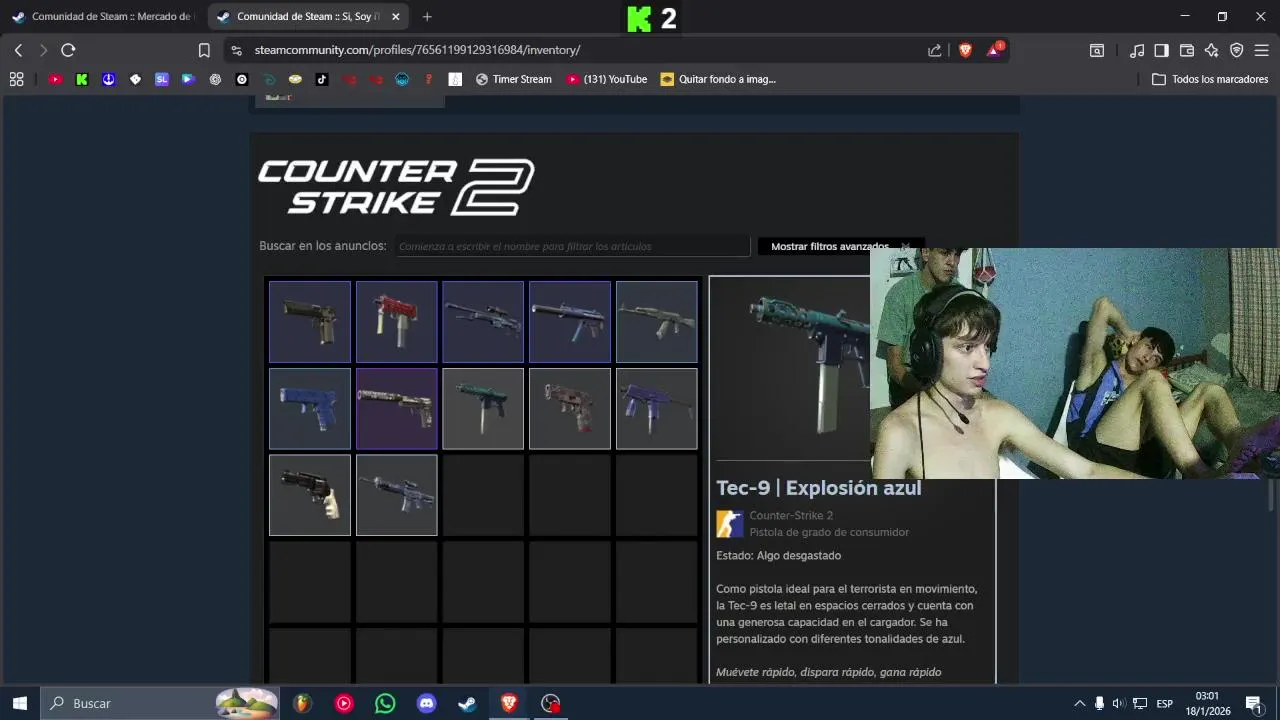This screenshot has height=720, width=1280.
Task: Open Leo AI sparkle icon
Action: (x=1211, y=50)
